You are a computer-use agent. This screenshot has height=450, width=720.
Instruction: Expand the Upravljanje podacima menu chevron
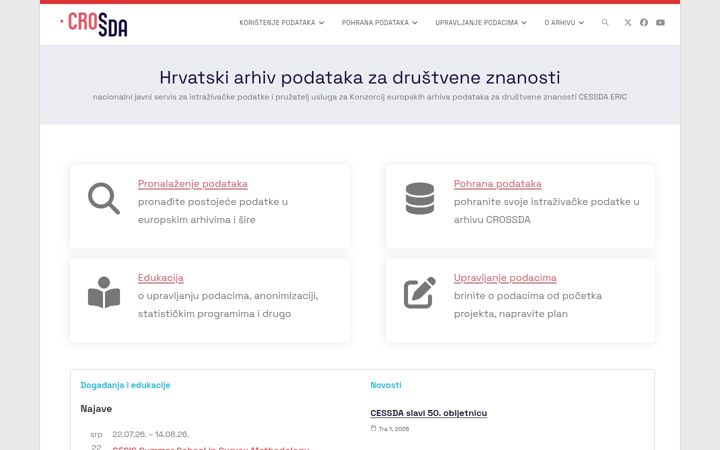pos(524,22)
